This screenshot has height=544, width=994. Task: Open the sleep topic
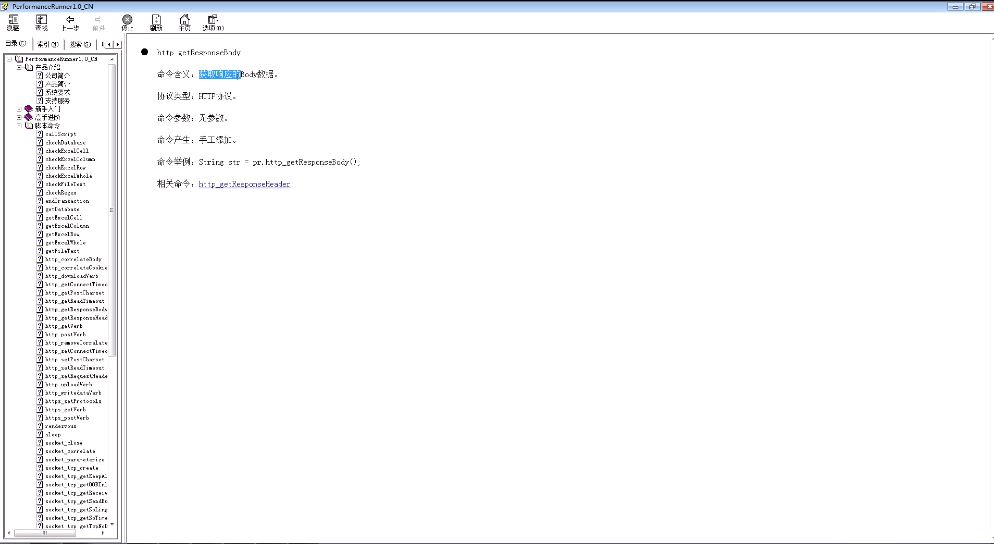tap(53, 434)
